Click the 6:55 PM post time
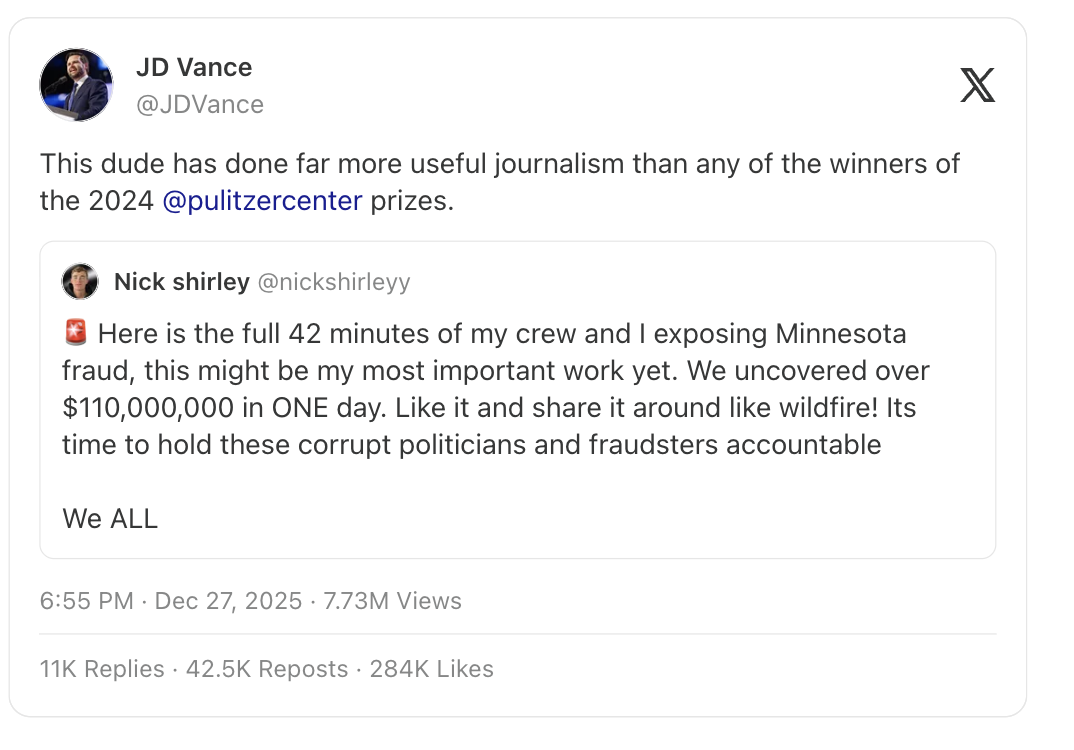Viewport: 1074px width, 750px height. pos(86,601)
